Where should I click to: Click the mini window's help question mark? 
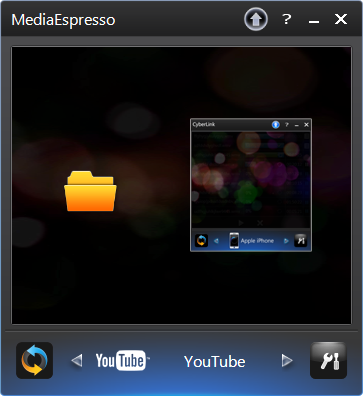[286, 125]
